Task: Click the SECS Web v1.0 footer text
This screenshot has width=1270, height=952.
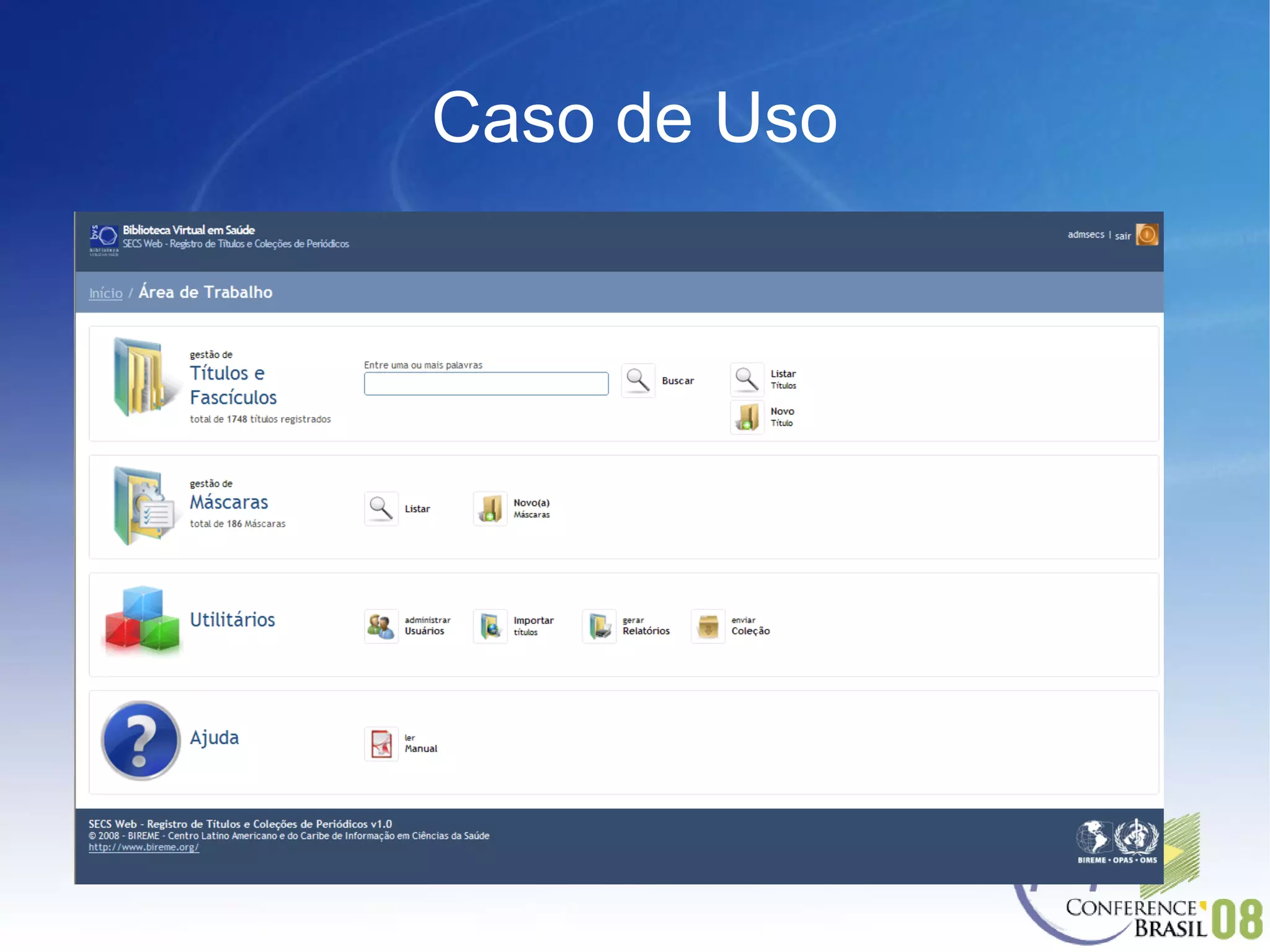Action: (x=240, y=824)
